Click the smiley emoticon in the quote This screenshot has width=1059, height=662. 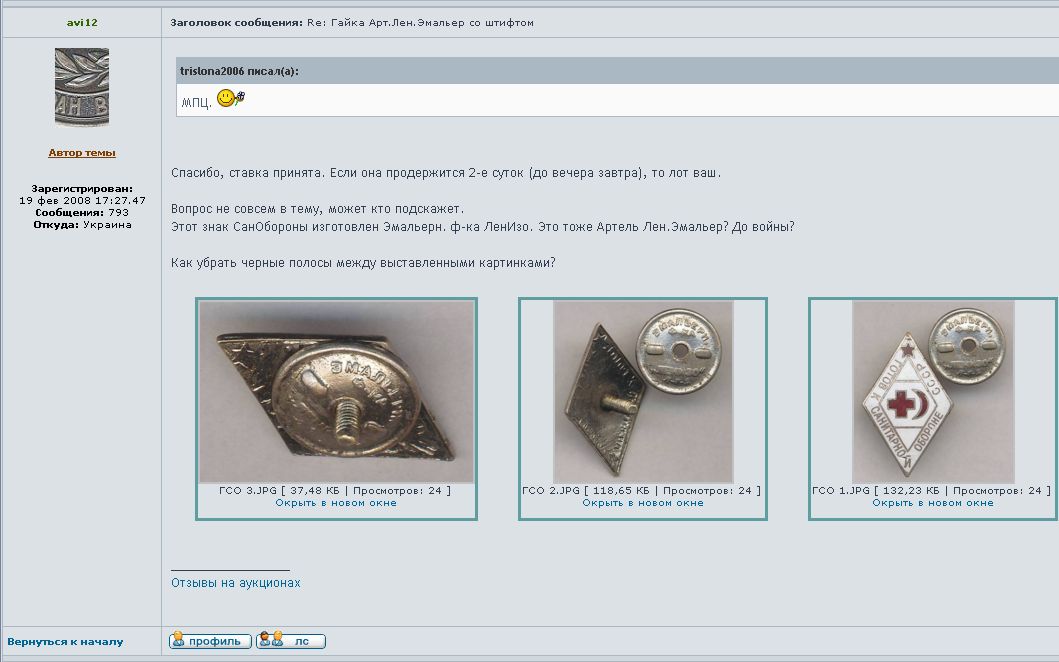230,99
